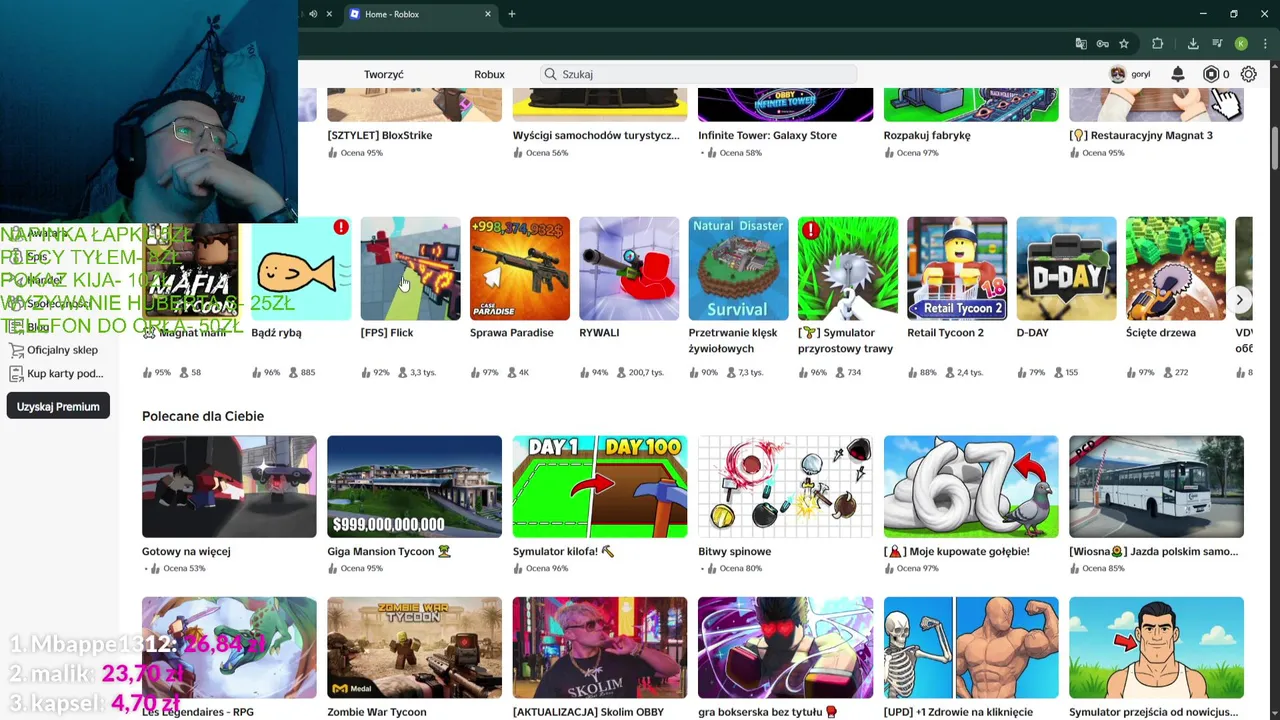Open the goryl profile avatar
This screenshot has width=1280, height=720.
[1118, 74]
